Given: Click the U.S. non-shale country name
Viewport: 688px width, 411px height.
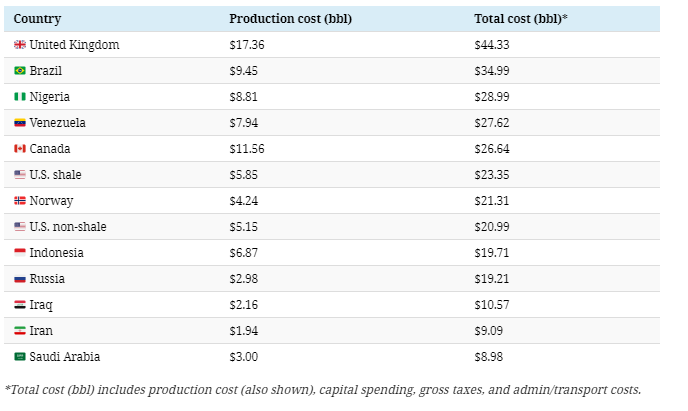Looking at the screenshot, I should pyautogui.click(x=67, y=227).
